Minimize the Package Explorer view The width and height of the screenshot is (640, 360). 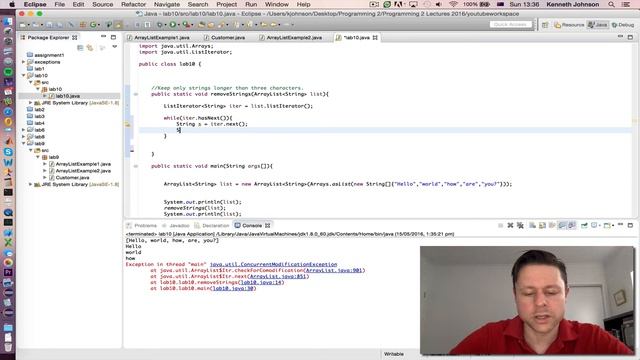[x=103, y=37]
